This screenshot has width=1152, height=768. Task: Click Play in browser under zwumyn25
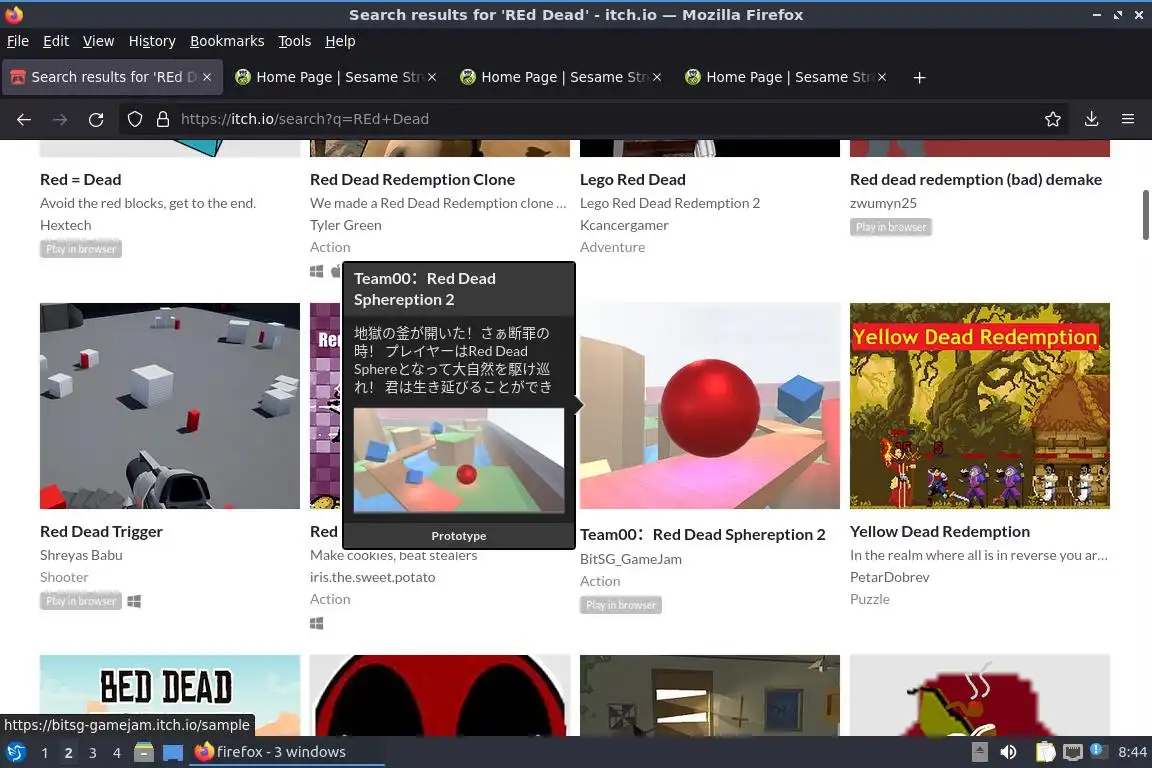tap(890, 227)
